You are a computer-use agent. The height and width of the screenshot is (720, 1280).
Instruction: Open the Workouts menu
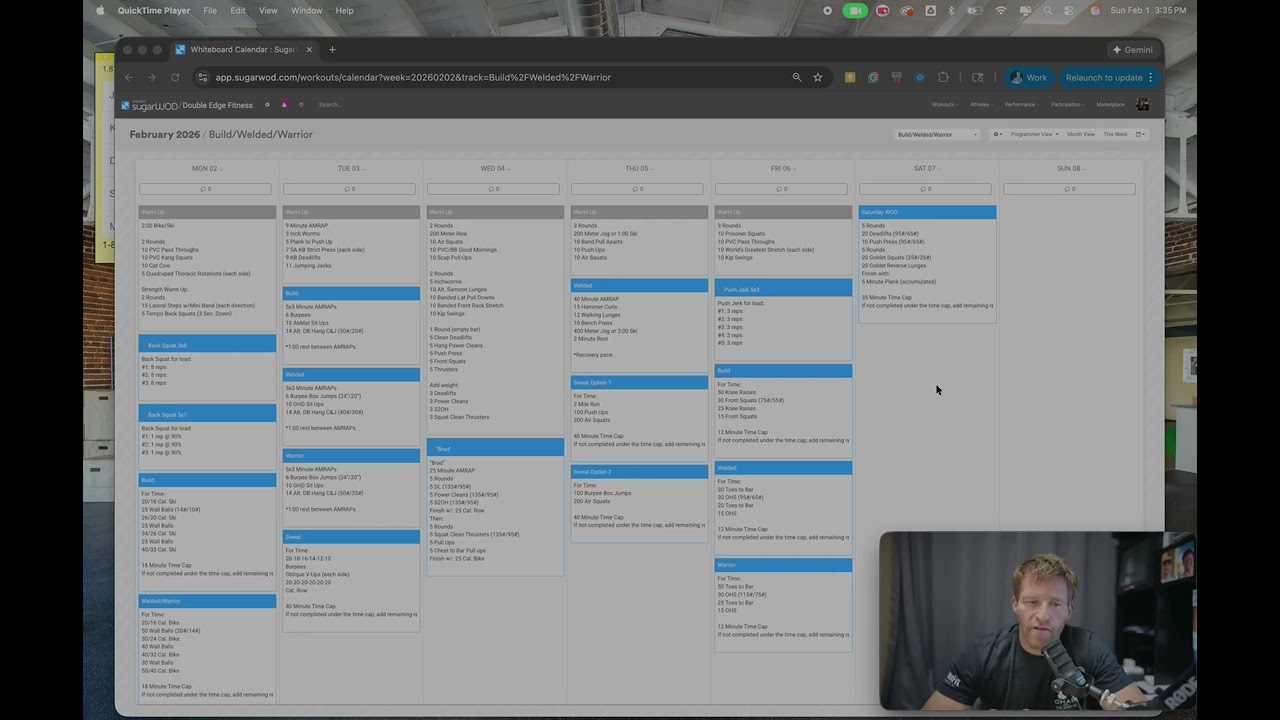tap(944, 104)
